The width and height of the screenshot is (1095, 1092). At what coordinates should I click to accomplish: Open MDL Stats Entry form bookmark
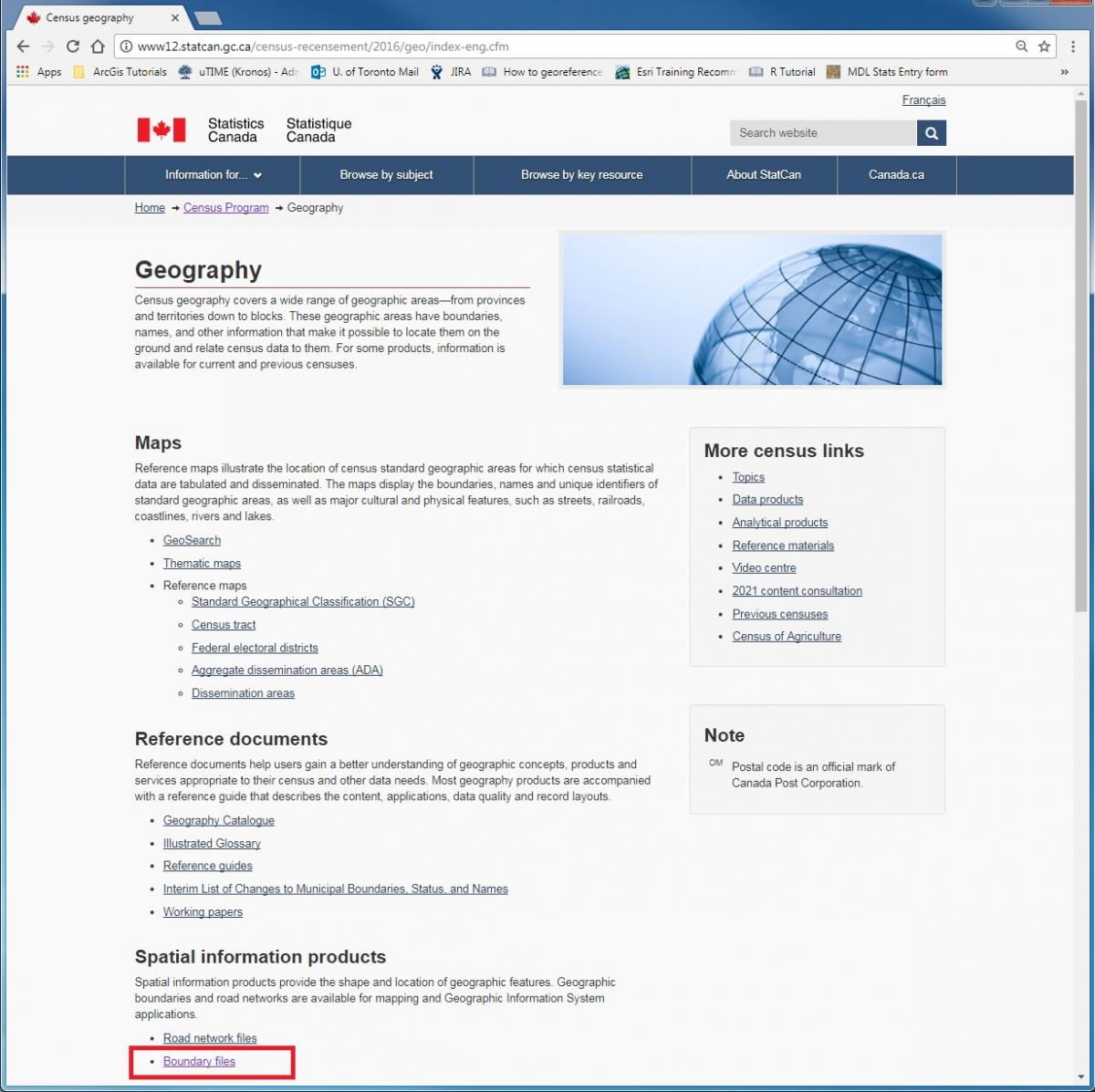(887, 72)
